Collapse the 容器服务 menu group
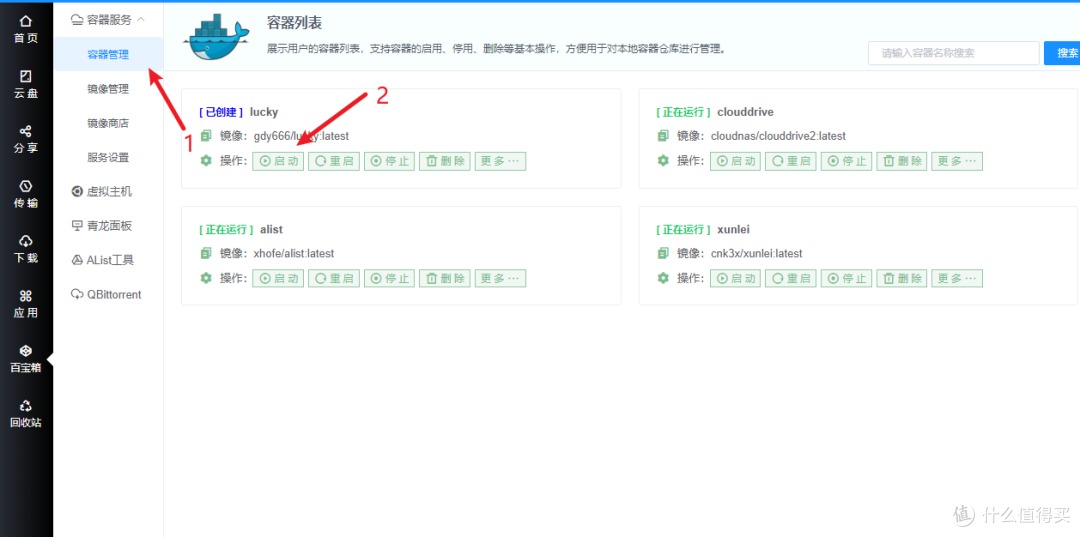This screenshot has width=1080, height=537. click(108, 20)
